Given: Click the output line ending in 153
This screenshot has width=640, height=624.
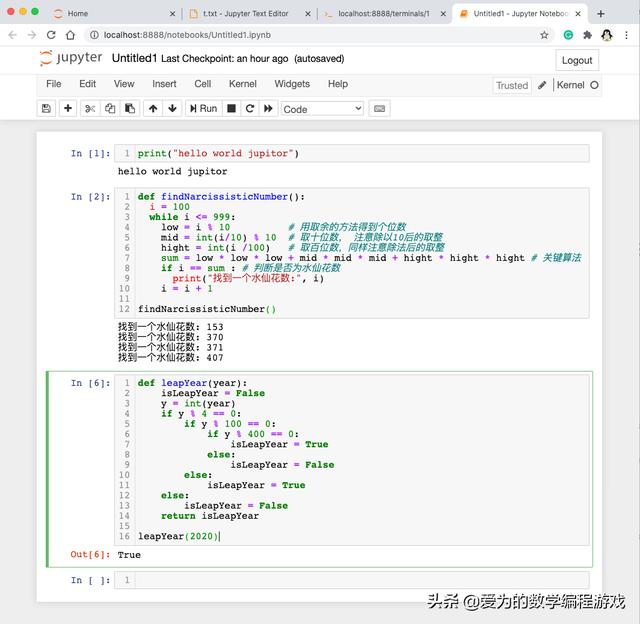Looking at the screenshot, I should [171, 327].
